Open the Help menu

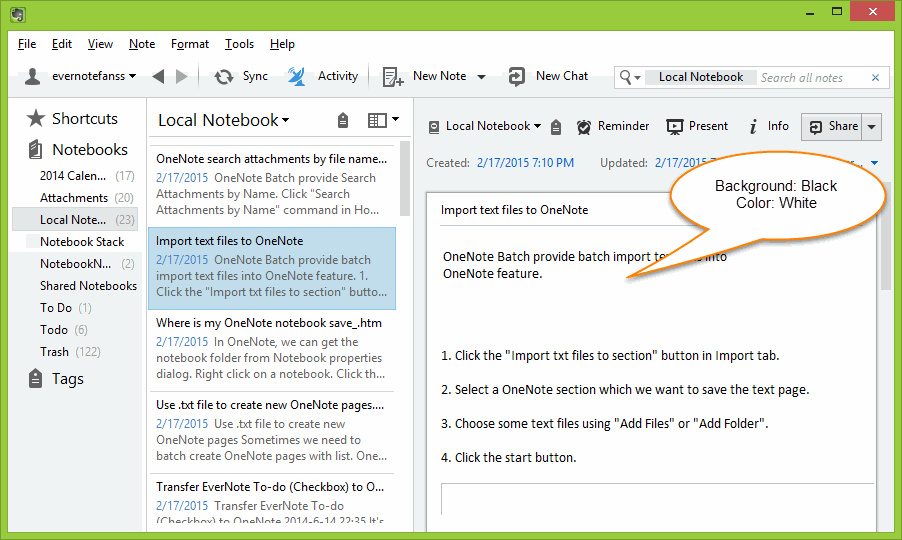click(282, 44)
